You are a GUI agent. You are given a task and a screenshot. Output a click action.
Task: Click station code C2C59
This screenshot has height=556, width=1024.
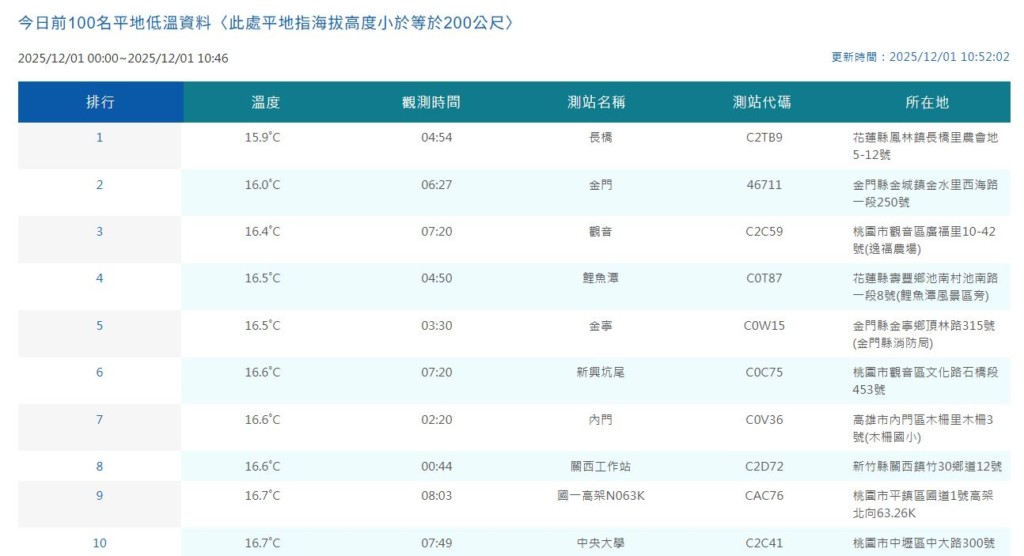764,232
